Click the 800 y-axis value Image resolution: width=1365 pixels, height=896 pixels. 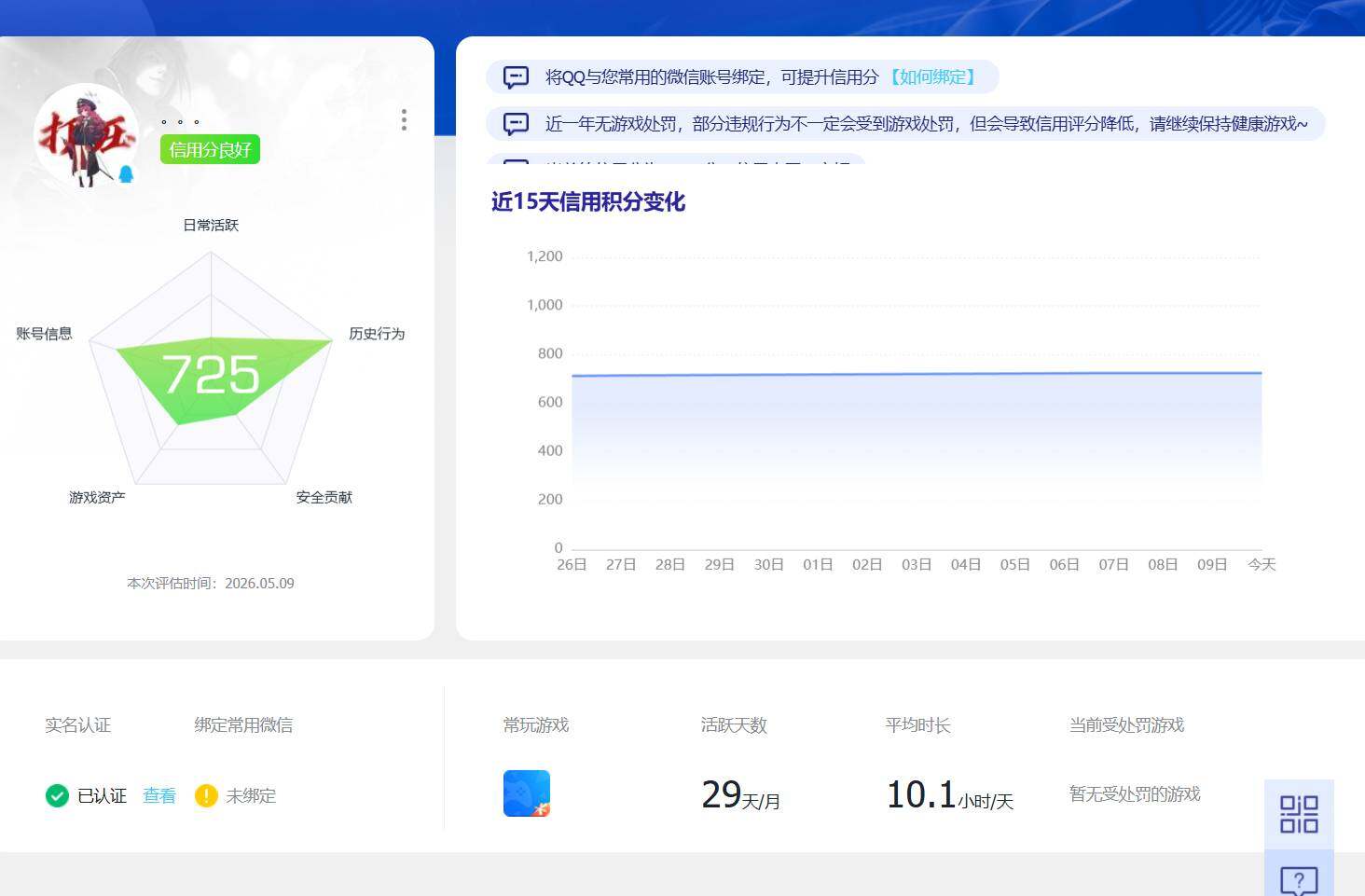pos(550,353)
